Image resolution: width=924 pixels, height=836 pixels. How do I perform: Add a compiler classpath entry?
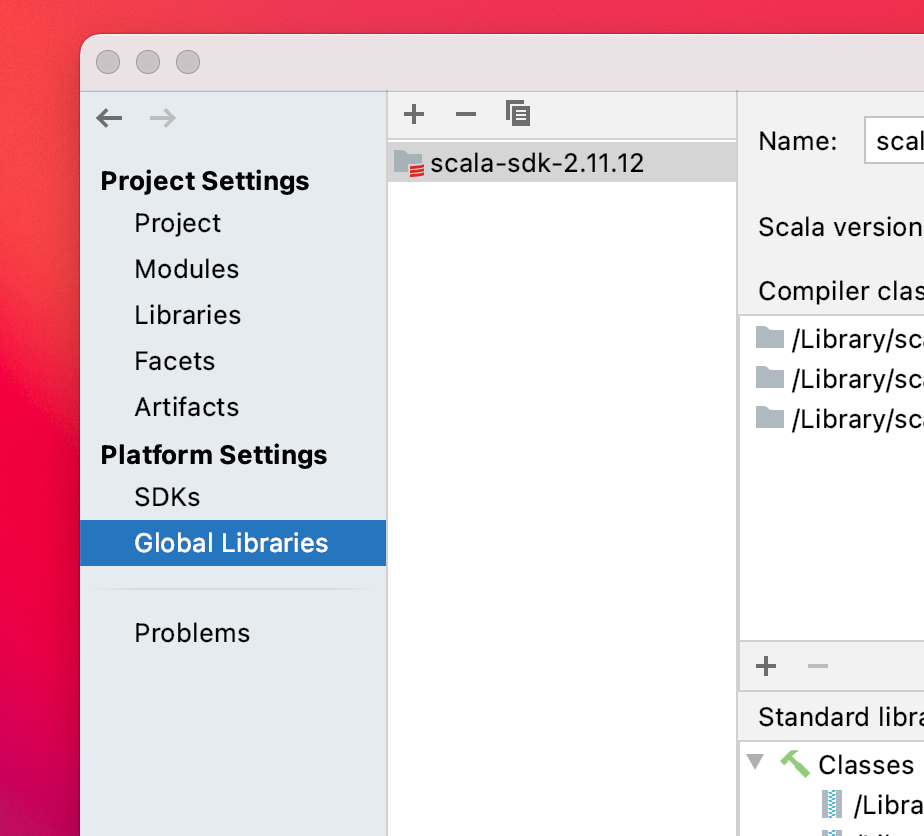[x=766, y=666]
